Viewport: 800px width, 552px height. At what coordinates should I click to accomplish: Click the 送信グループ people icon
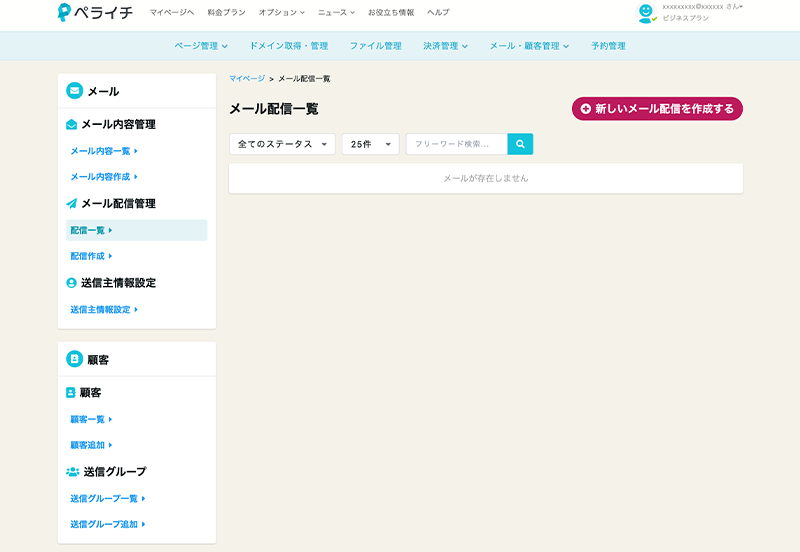click(x=72, y=471)
